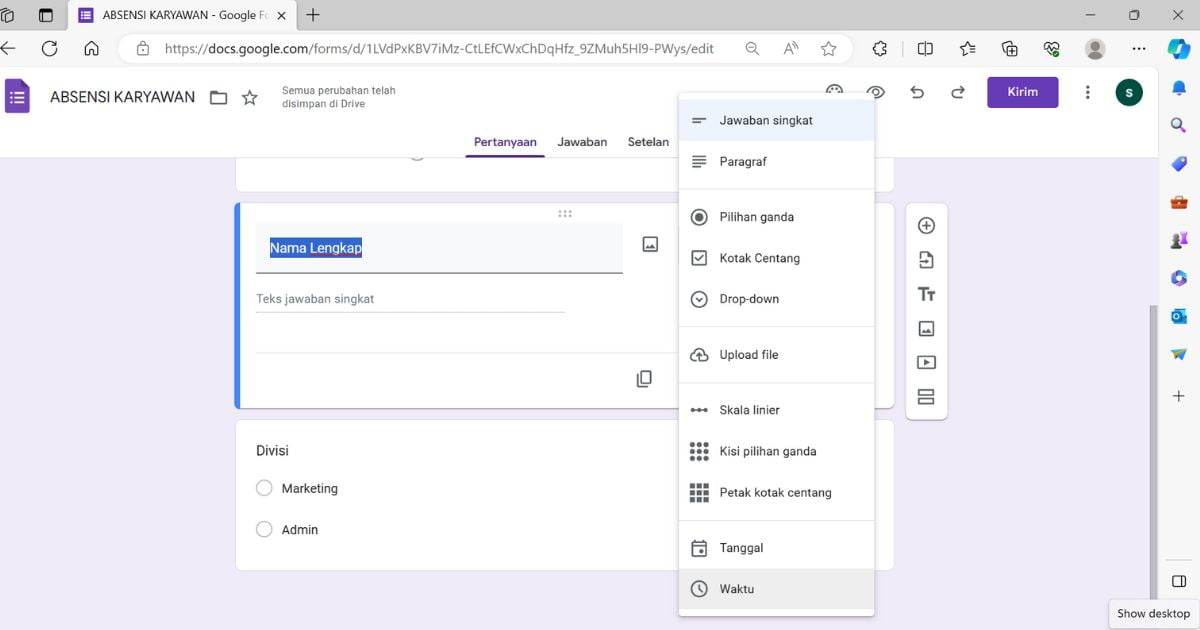Viewport: 1200px width, 630px height.
Task: Open the form's more options menu
Action: 1088,92
